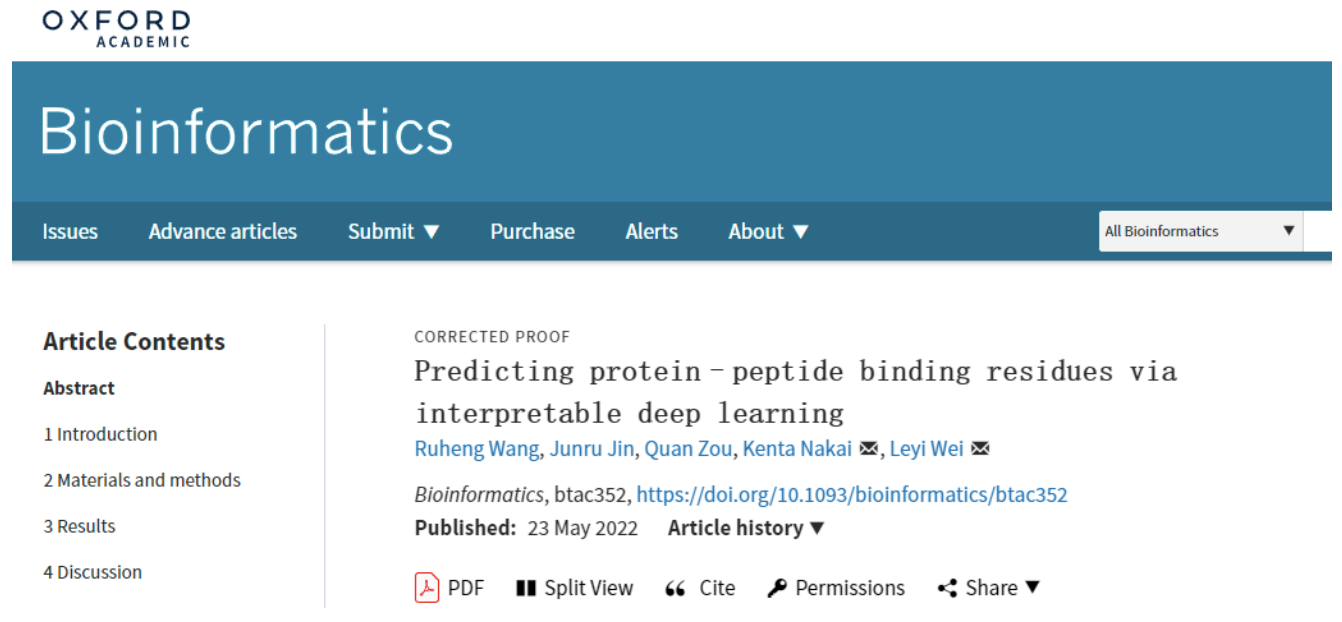The height and width of the screenshot is (622, 1342).
Task: Expand the Article history section
Action: [746, 528]
